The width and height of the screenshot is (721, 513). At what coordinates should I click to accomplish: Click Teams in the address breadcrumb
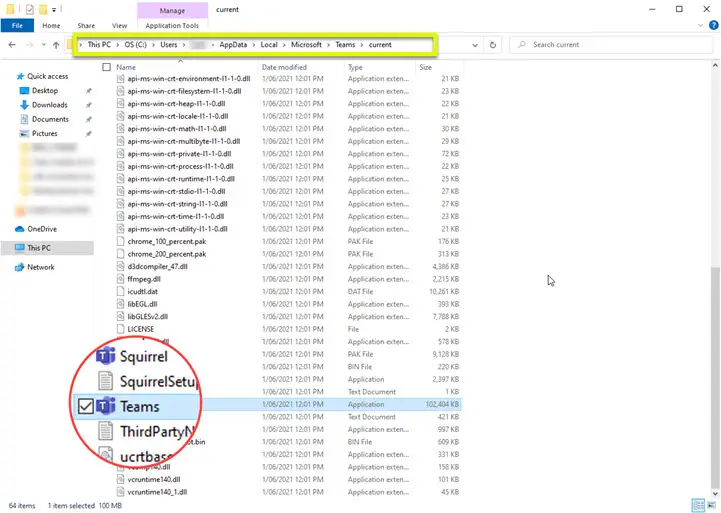(345, 45)
